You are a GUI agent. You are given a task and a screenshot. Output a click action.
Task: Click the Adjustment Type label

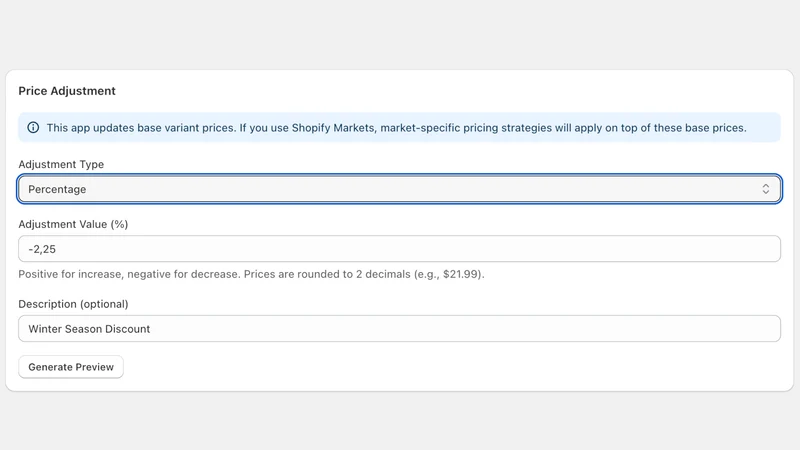click(x=61, y=164)
